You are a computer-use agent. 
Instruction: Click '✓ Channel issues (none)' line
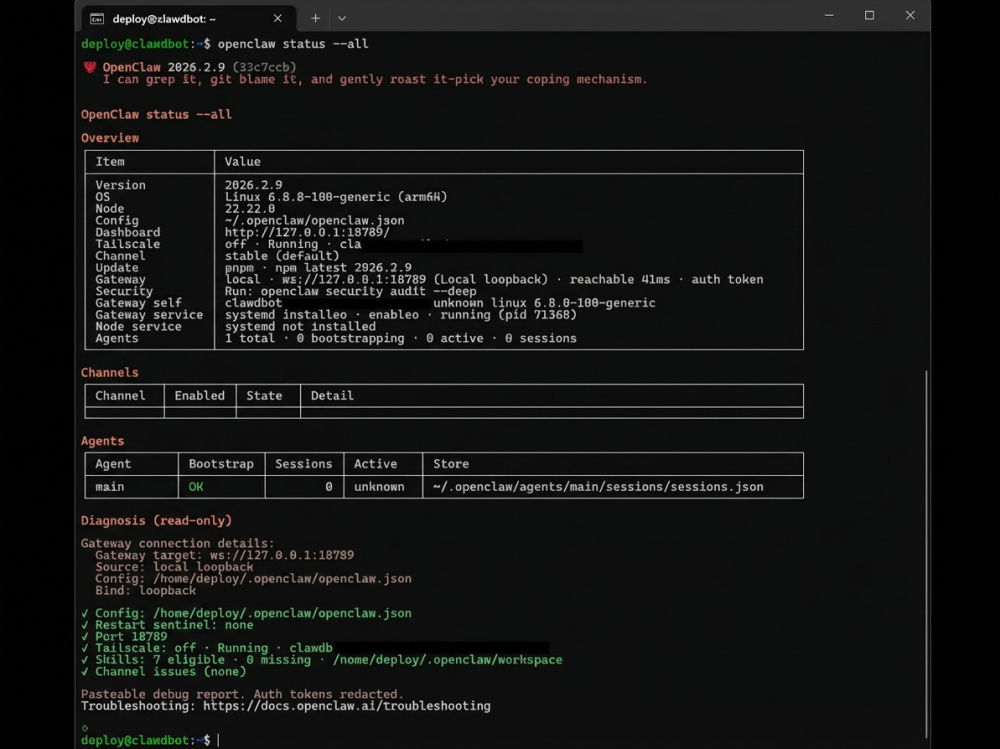[x=163, y=672]
